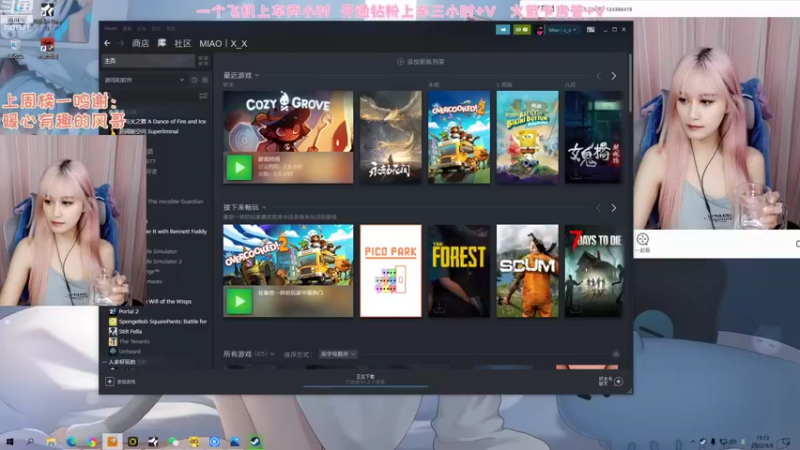This screenshot has width=800, height=450.
Task: Click the library home 主页 button
Action: 148,61
